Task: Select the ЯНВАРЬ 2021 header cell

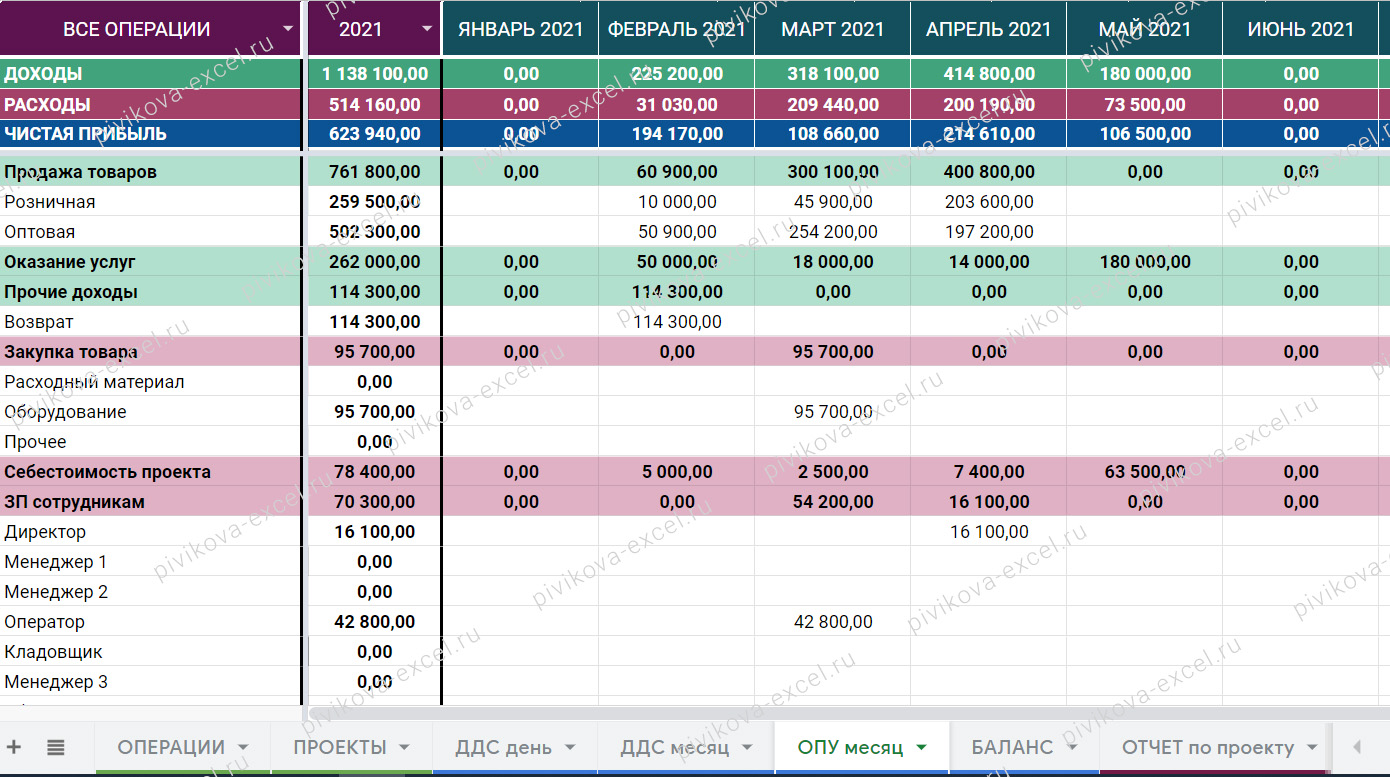Action: click(x=520, y=29)
